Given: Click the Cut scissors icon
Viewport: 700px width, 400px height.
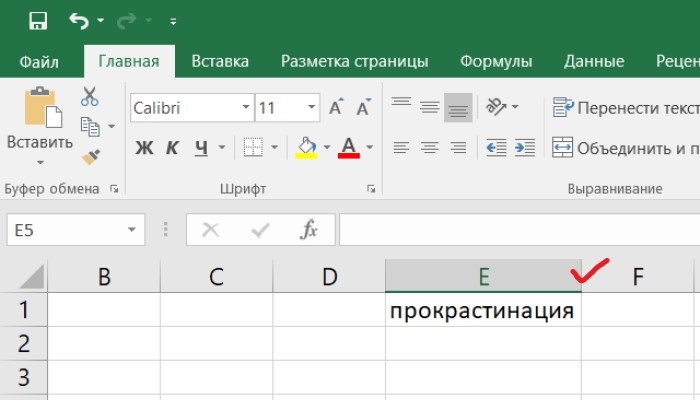Looking at the screenshot, I should coord(90,96).
